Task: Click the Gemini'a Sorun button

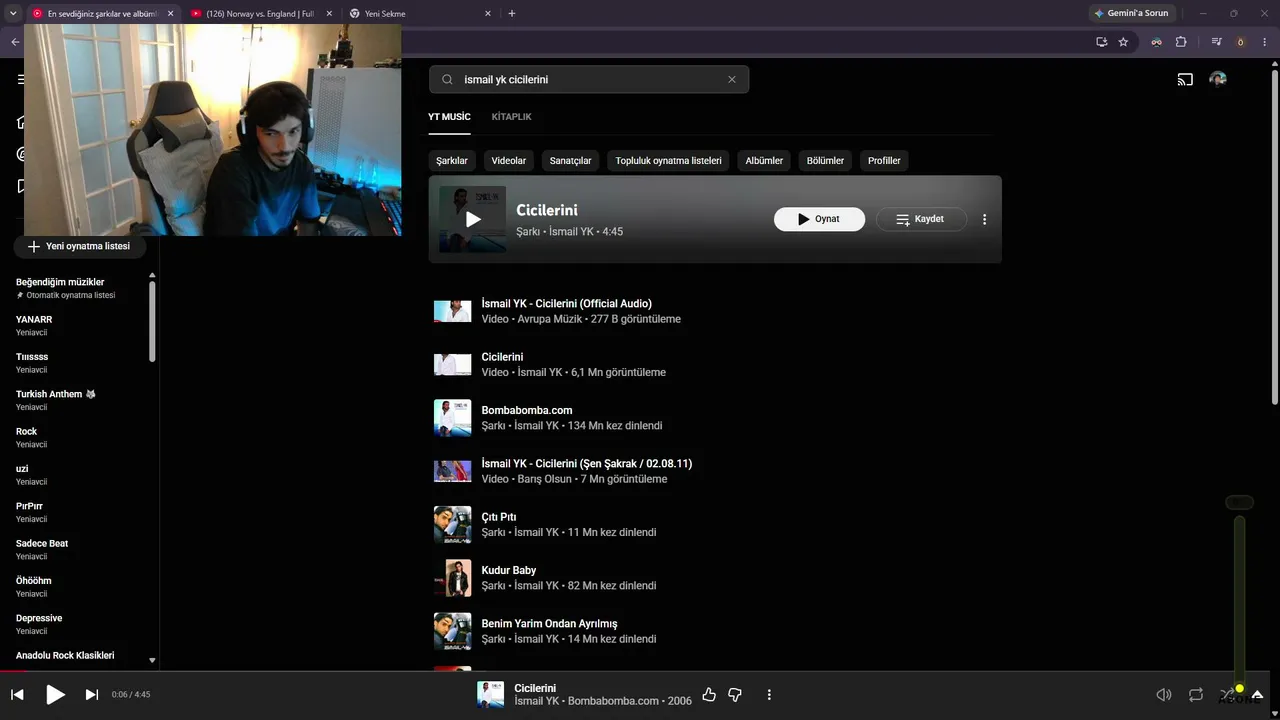Action: (x=1132, y=14)
